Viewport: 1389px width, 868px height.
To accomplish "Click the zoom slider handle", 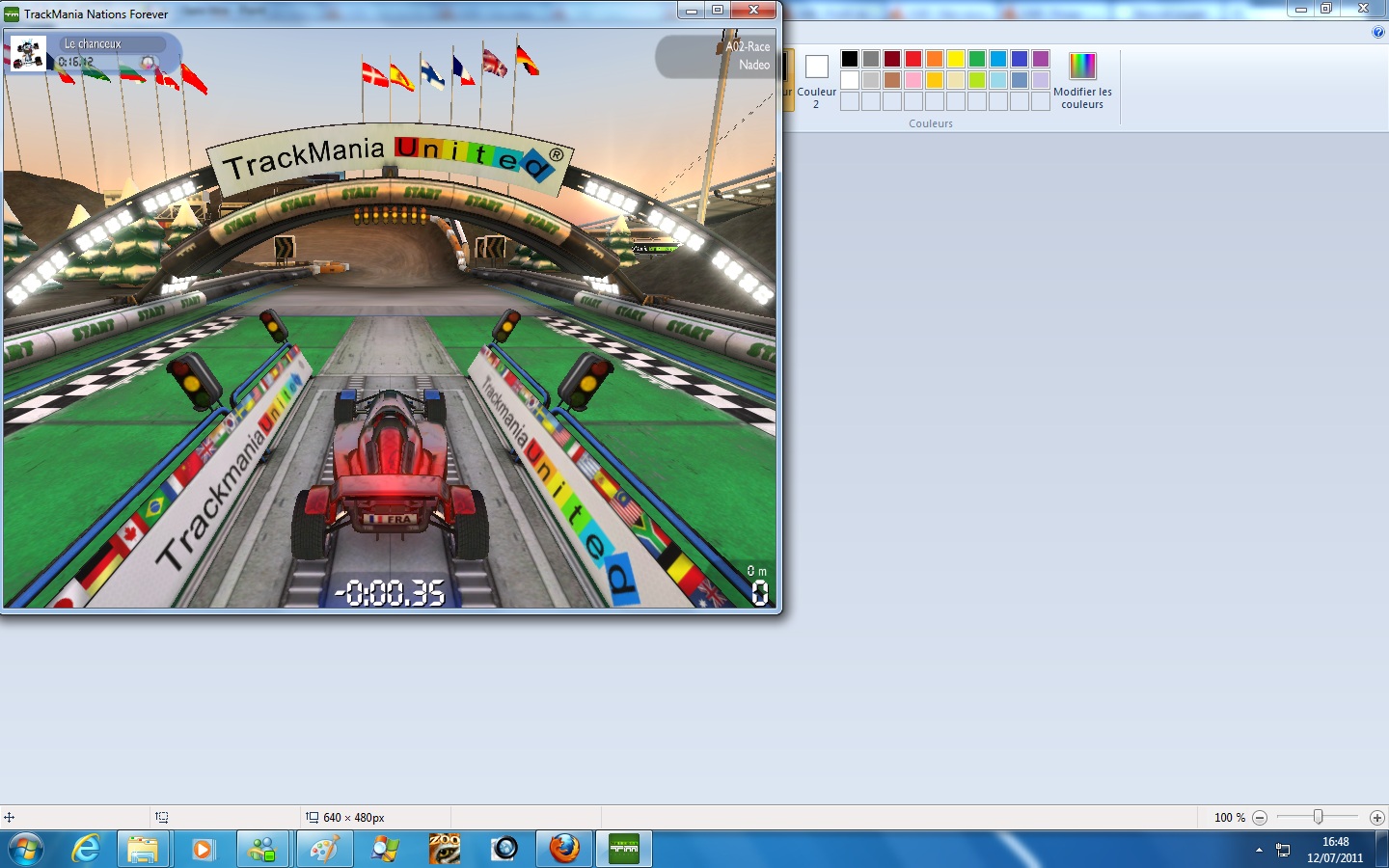I will tap(1318, 817).
